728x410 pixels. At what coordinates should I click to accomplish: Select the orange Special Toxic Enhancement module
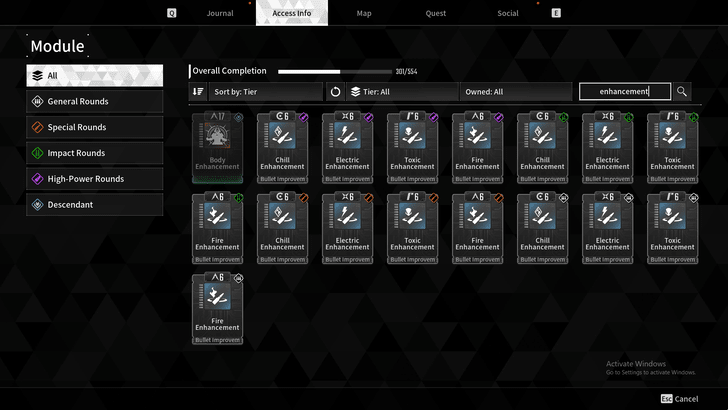(412, 228)
